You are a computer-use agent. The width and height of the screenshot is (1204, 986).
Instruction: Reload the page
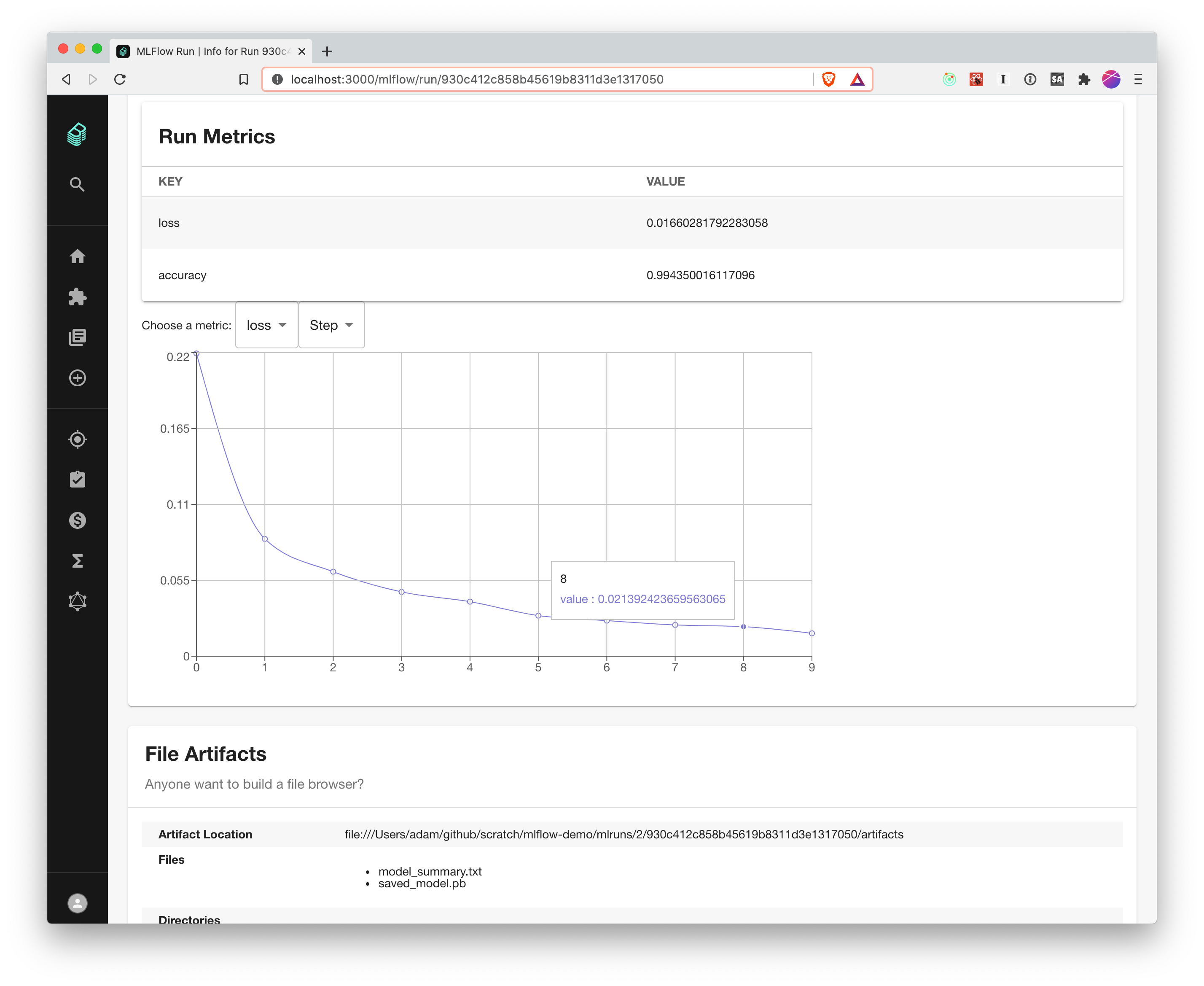(x=120, y=80)
